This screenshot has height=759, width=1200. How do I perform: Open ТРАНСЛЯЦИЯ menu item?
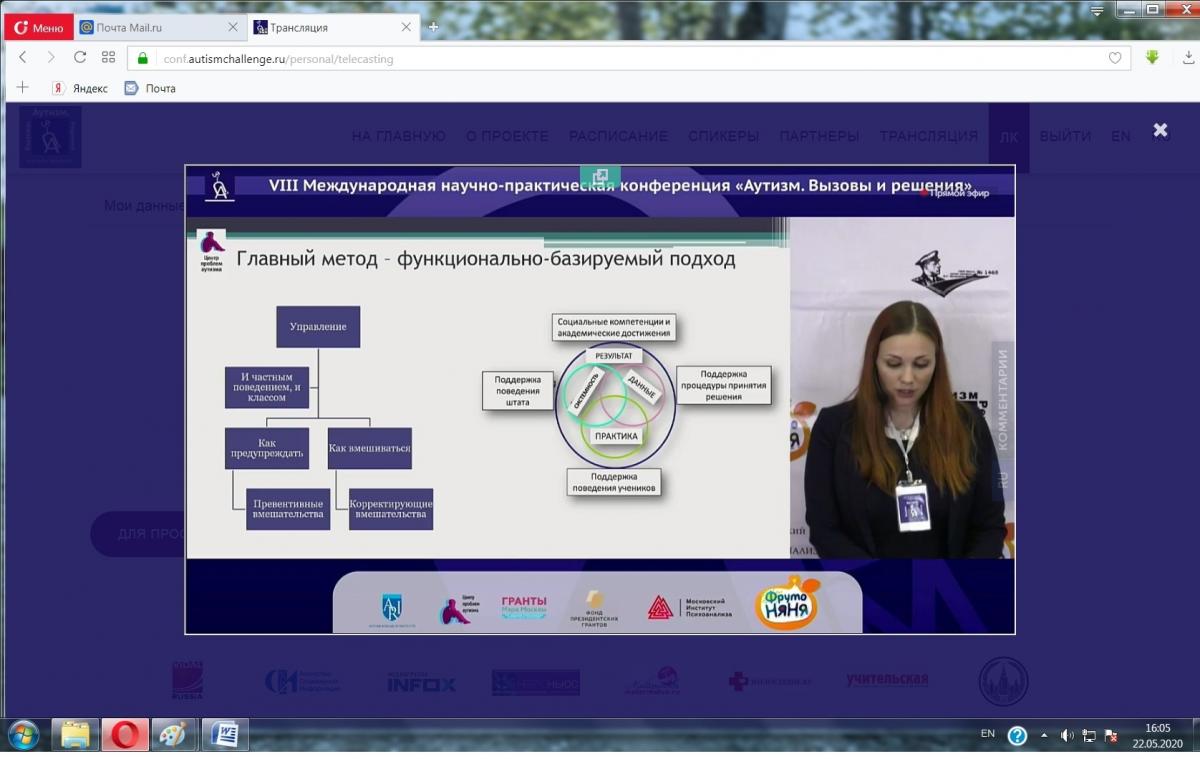click(928, 136)
